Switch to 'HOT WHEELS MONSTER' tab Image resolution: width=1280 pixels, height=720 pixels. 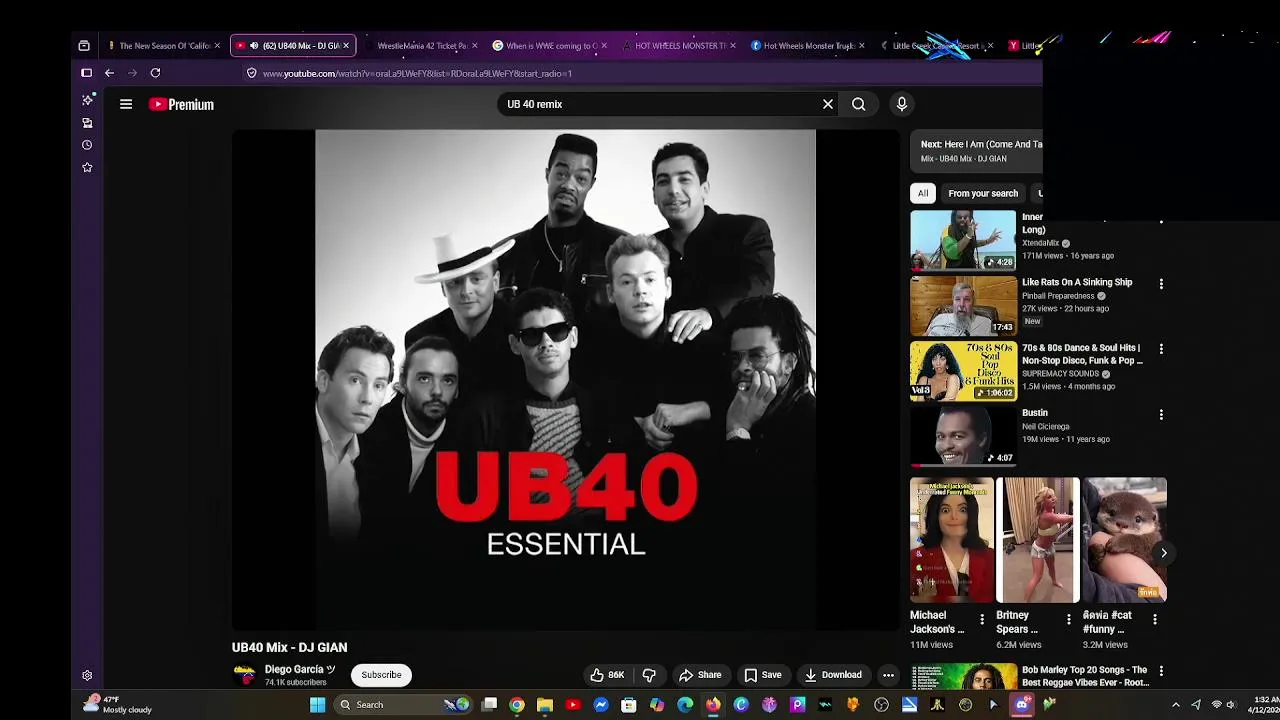(x=678, y=46)
